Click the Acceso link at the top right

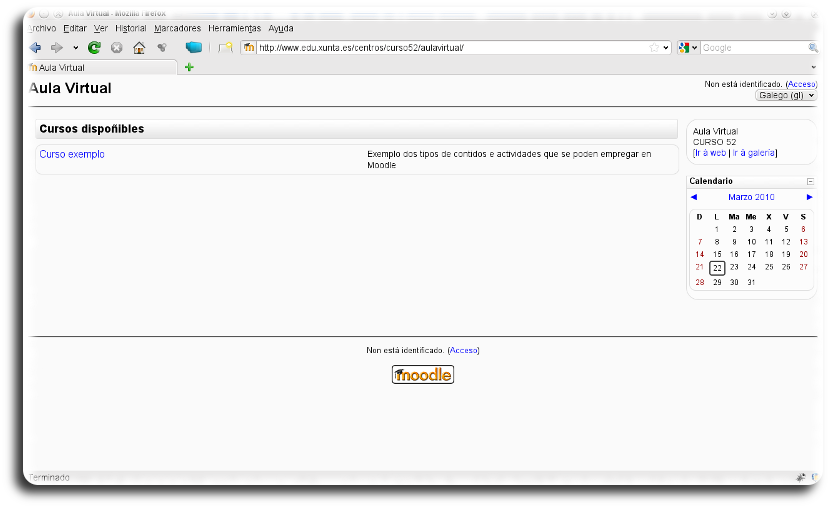802,85
